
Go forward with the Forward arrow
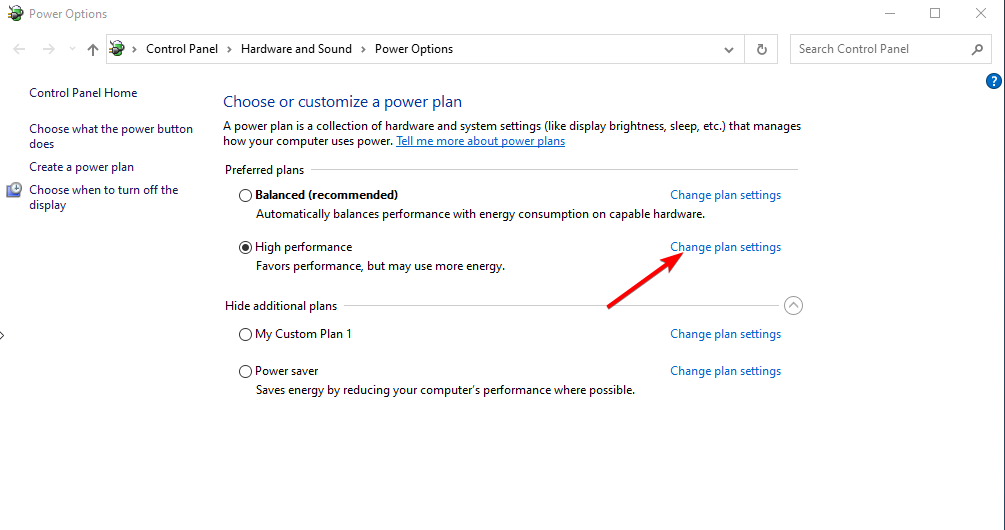(49, 49)
